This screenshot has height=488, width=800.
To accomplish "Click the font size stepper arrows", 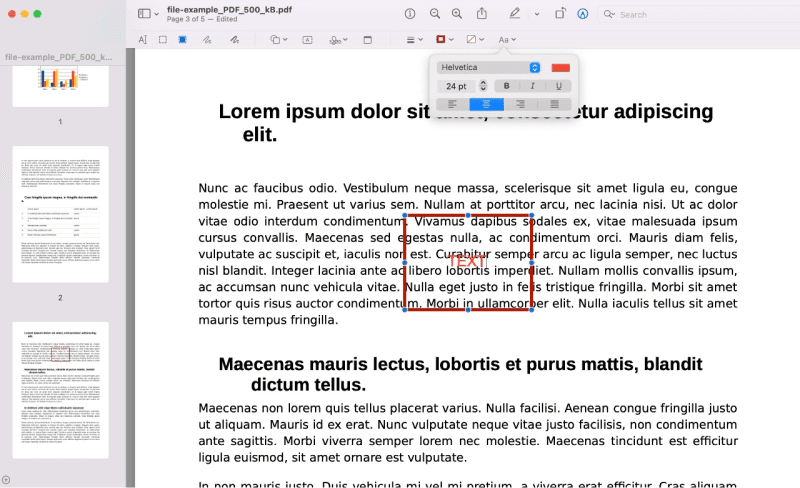I will click(483, 86).
